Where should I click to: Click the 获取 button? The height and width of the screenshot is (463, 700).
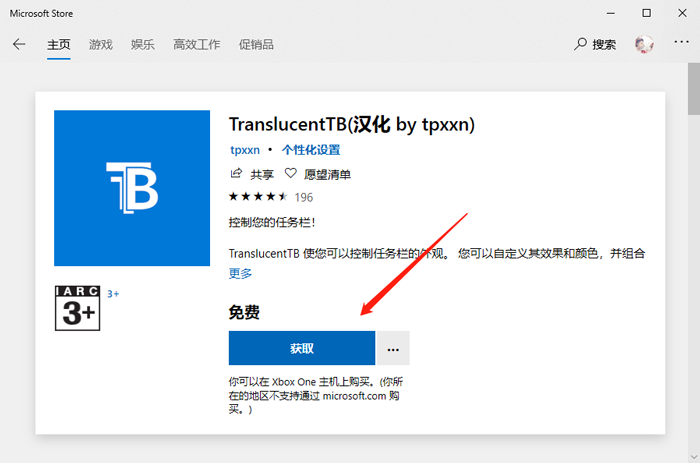(302, 348)
